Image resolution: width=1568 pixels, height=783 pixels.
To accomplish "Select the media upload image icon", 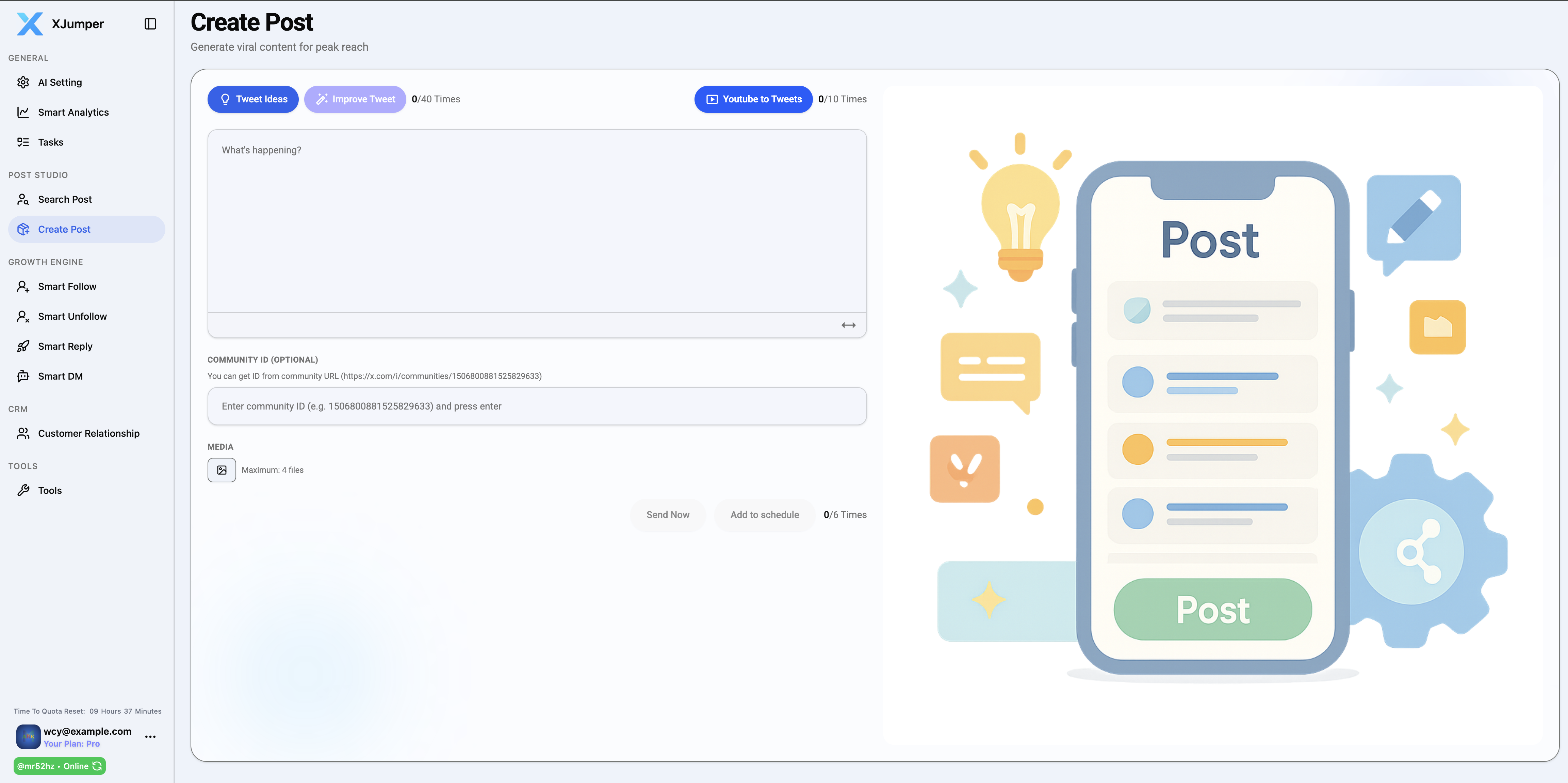I will (222, 470).
